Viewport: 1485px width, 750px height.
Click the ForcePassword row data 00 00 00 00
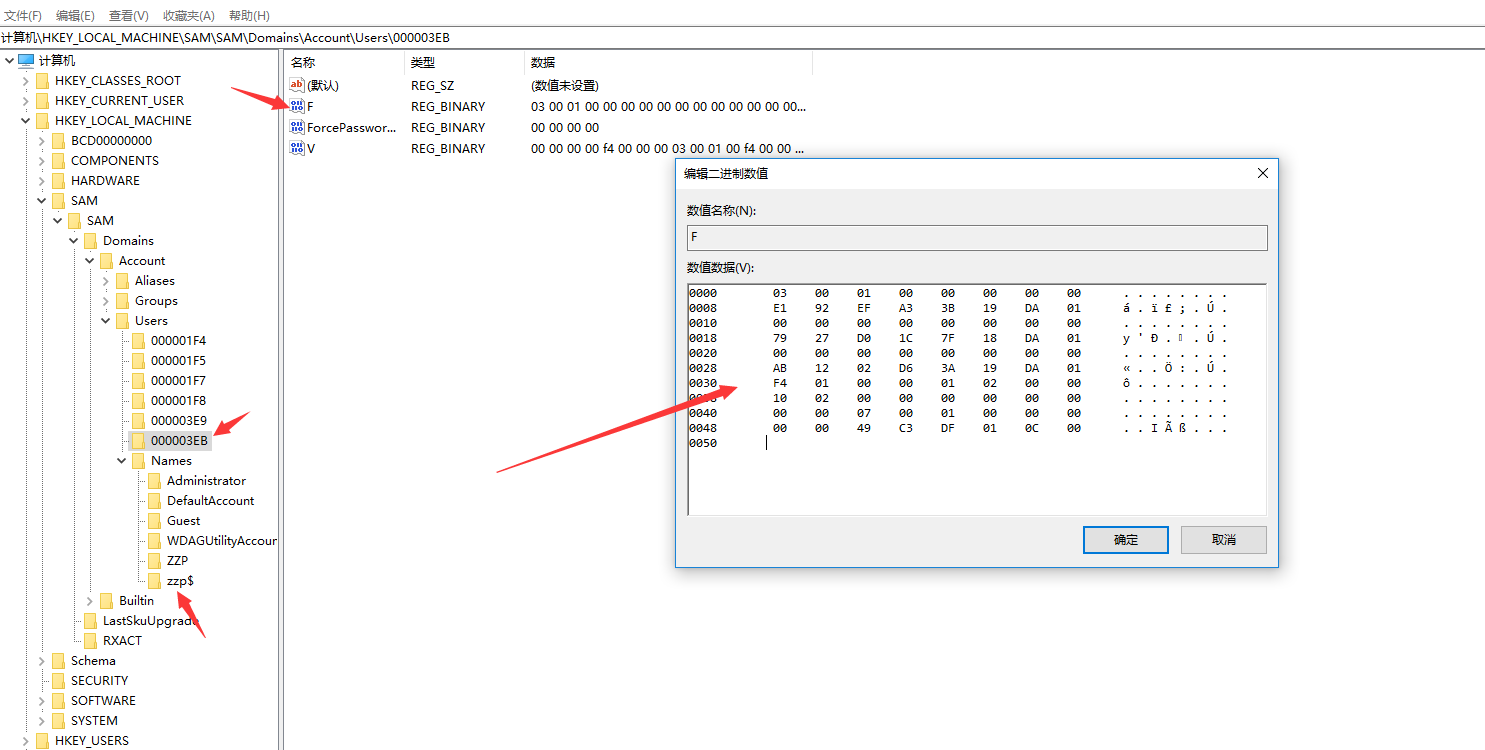point(565,127)
